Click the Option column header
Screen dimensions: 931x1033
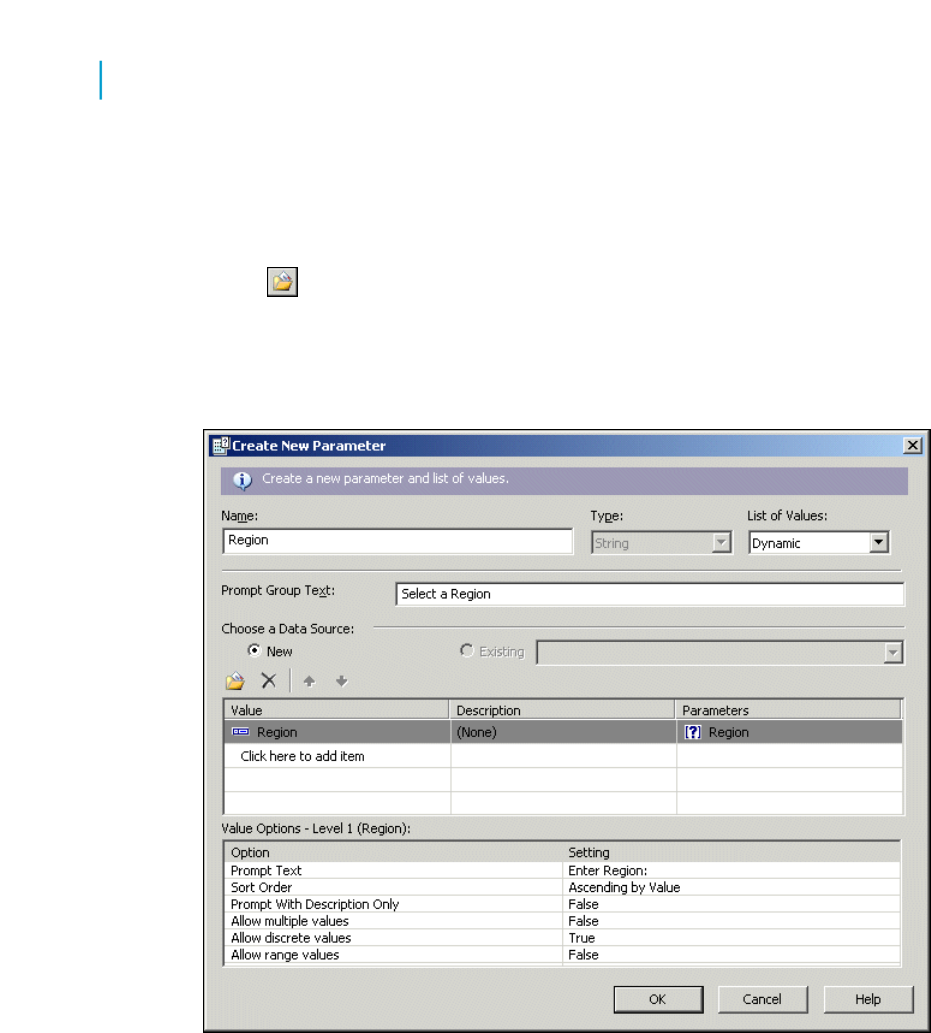point(393,852)
